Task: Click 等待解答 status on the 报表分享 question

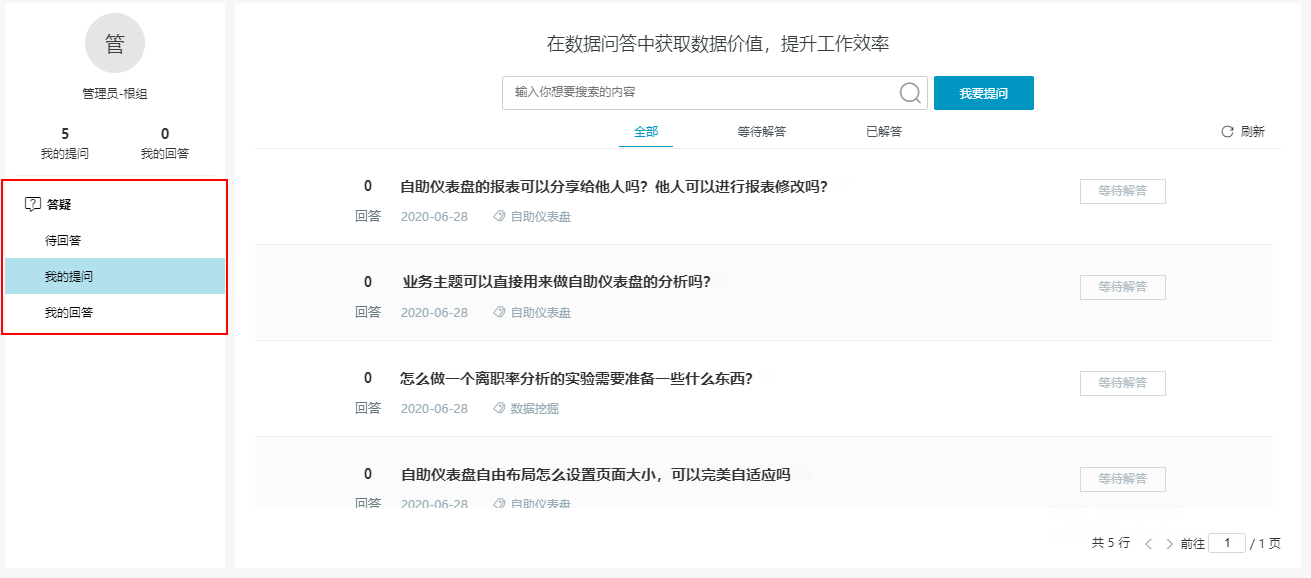Action: pos(1123,191)
